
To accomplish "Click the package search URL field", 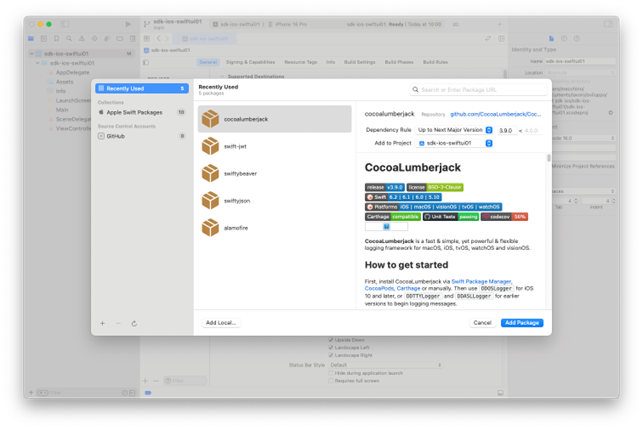I will 478,90.
